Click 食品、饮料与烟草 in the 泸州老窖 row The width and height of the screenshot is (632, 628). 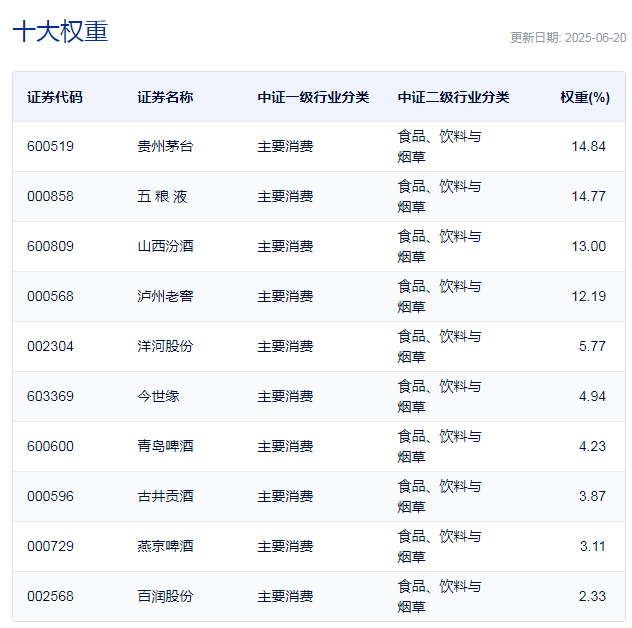point(439,296)
